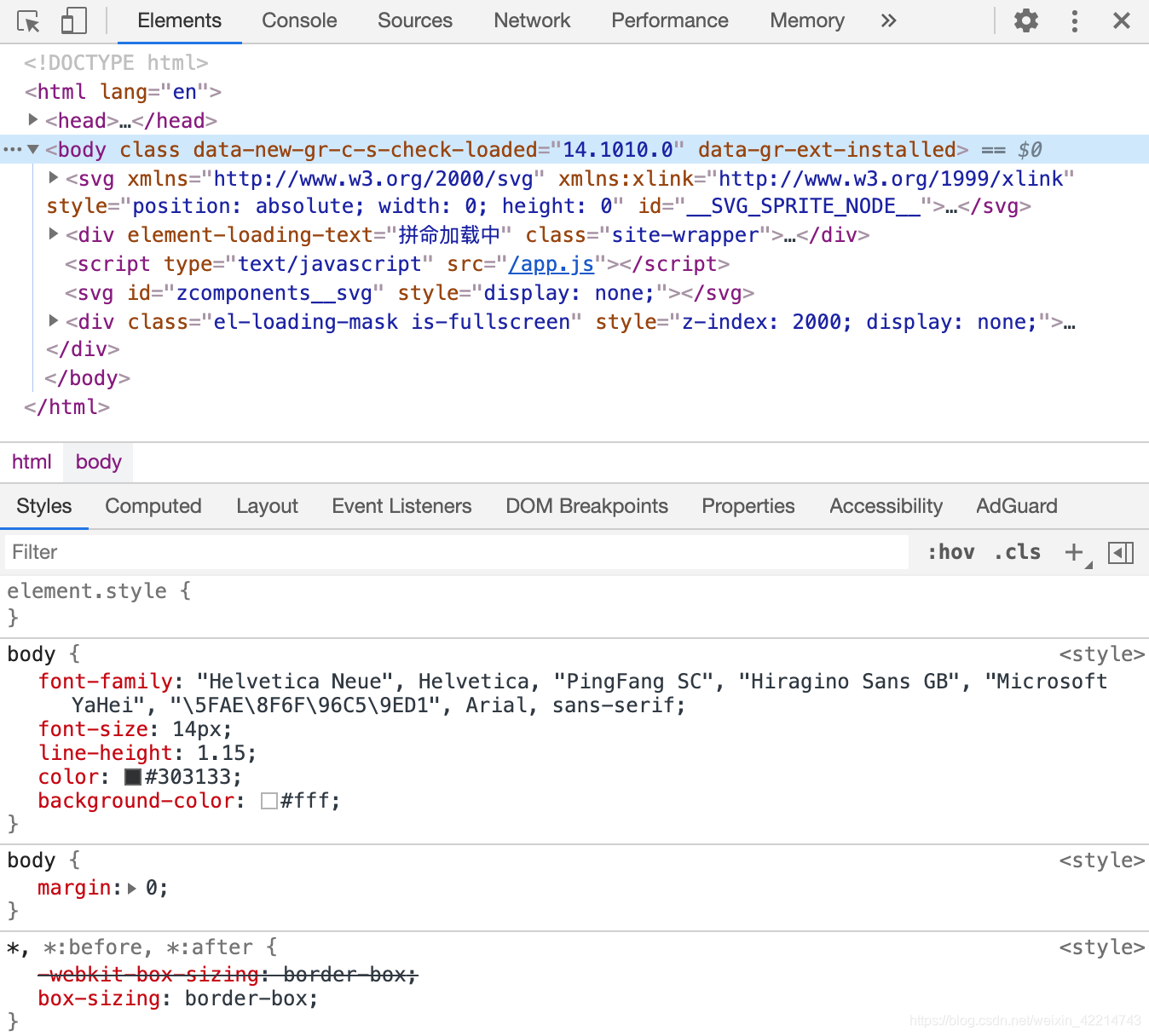Collapse the body element node

point(33,149)
